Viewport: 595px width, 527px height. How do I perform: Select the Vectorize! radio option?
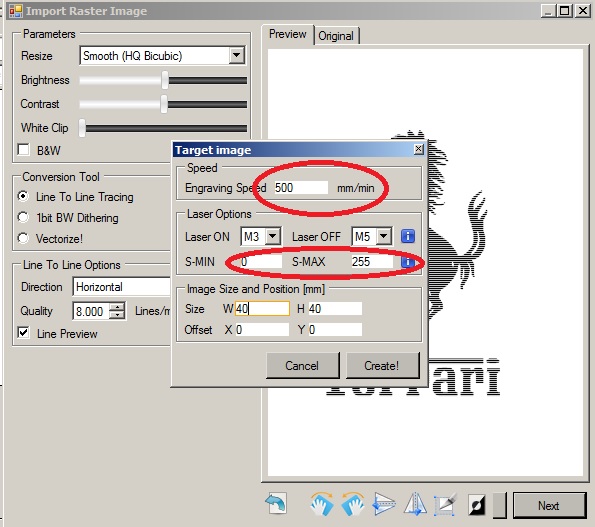click(23, 238)
